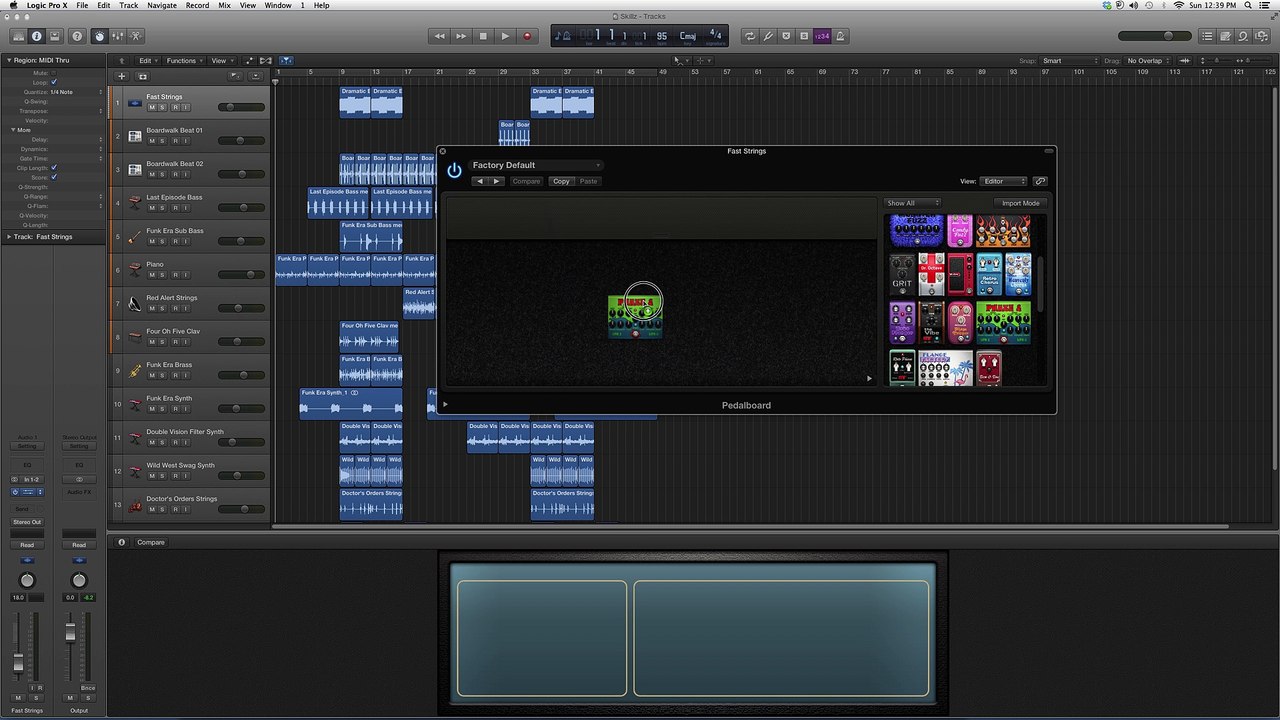Toggle the Smart Controls knob button
Screen dimensions: 1280x720
(x=99, y=36)
